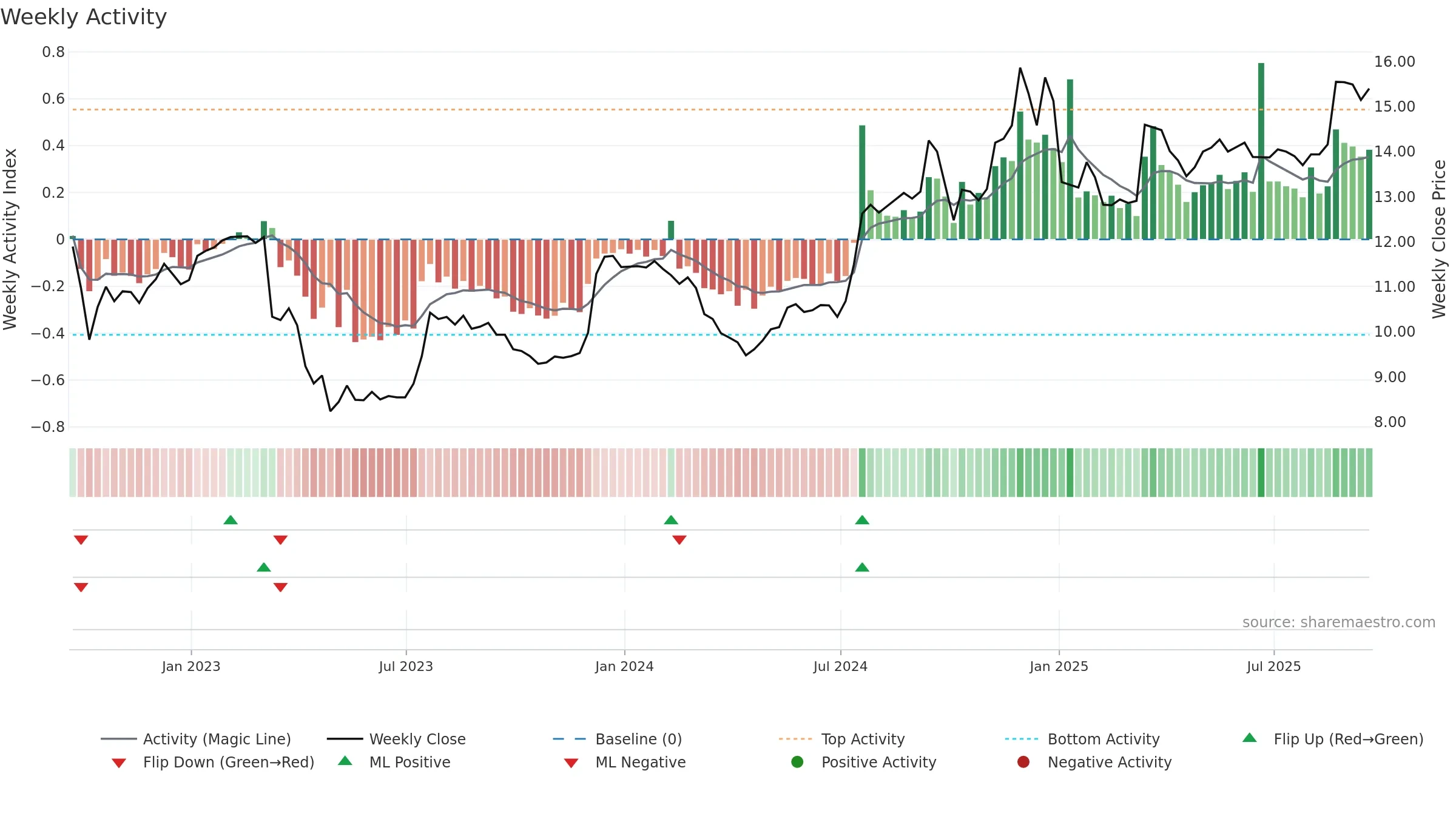Click the Jul 2024 ML Positive marker, lower row
The image size is (1456, 819).
coord(862,567)
